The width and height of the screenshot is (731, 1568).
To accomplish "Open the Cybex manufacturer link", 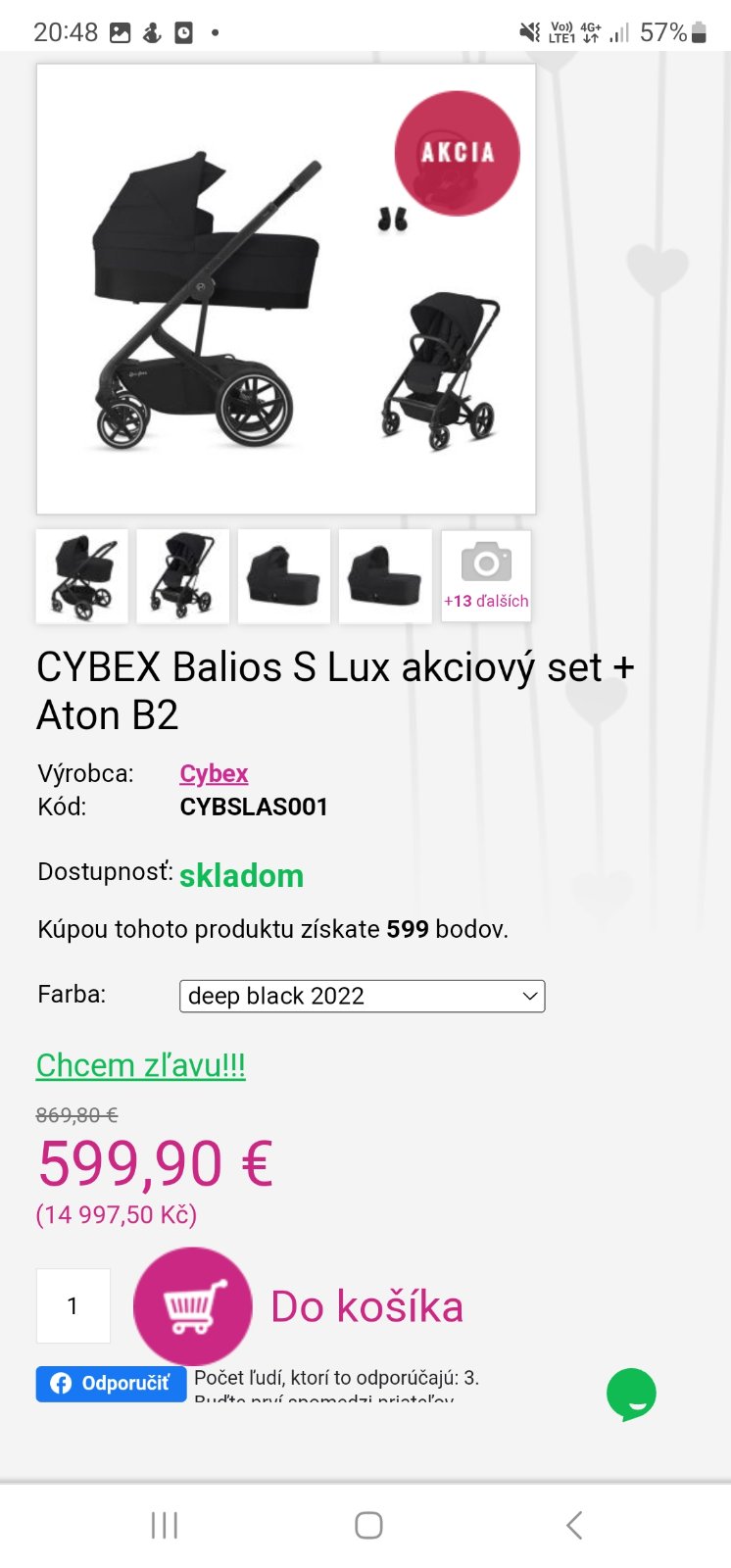I will pyautogui.click(x=214, y=773).
